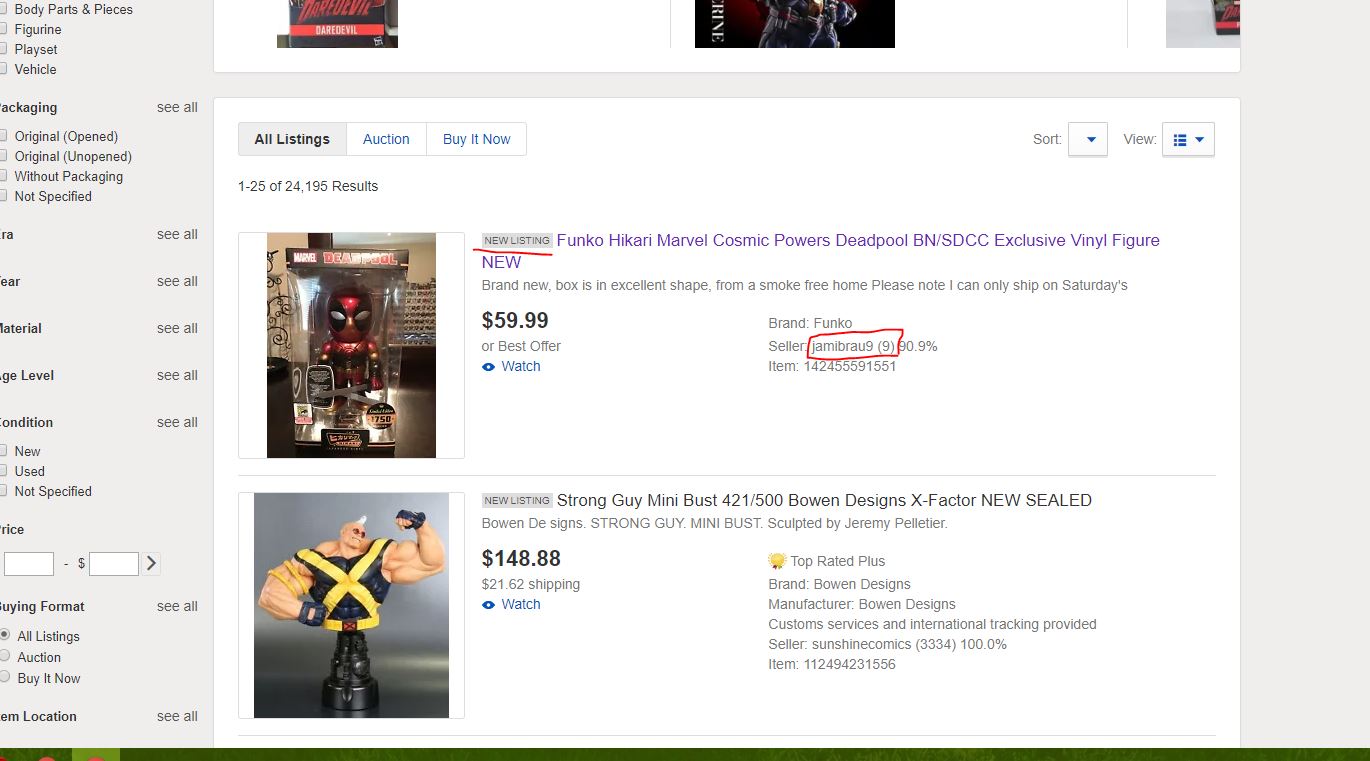The image size is (1370, 761).
Task: Click item number 112494231556
Action: click(850, 664)
